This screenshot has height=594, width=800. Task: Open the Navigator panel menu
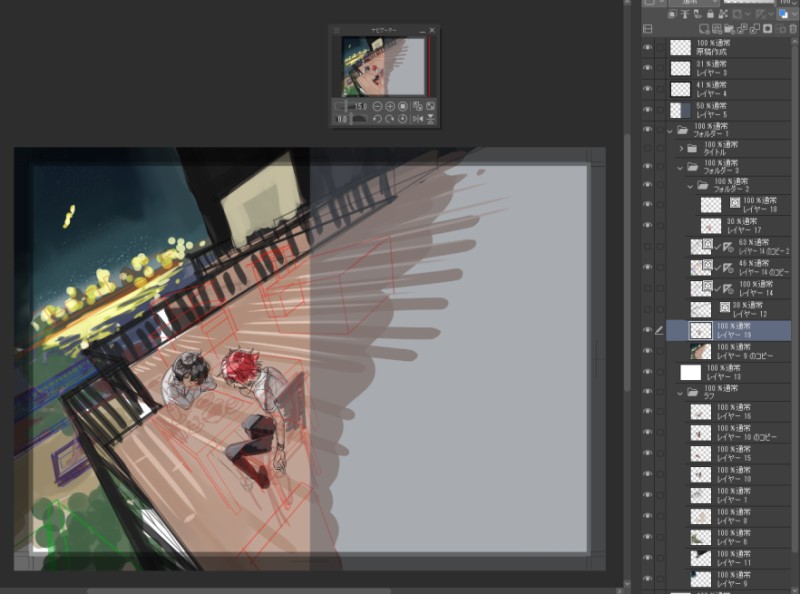[x=336, y=31]
